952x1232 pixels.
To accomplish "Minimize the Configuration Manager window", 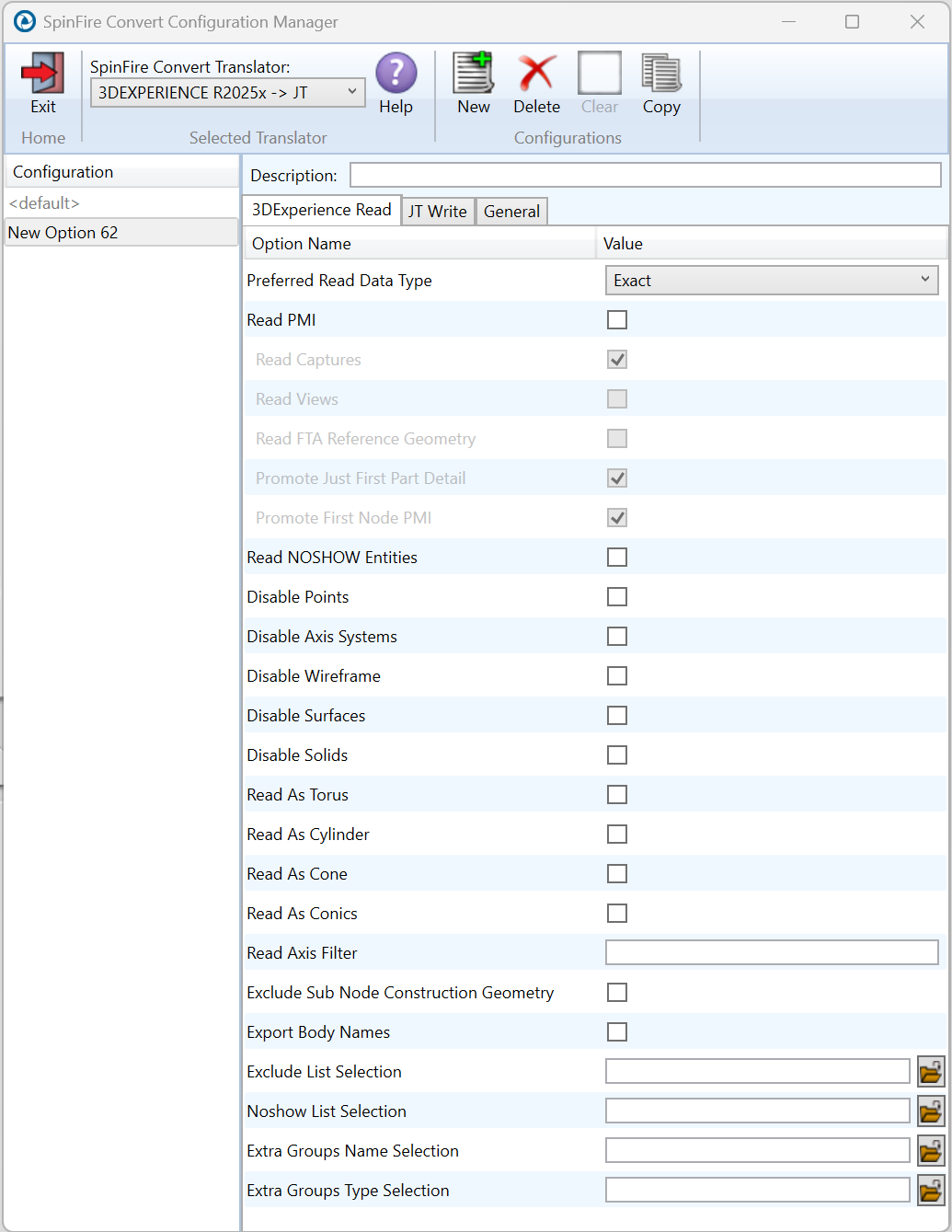I will (788, 21).
